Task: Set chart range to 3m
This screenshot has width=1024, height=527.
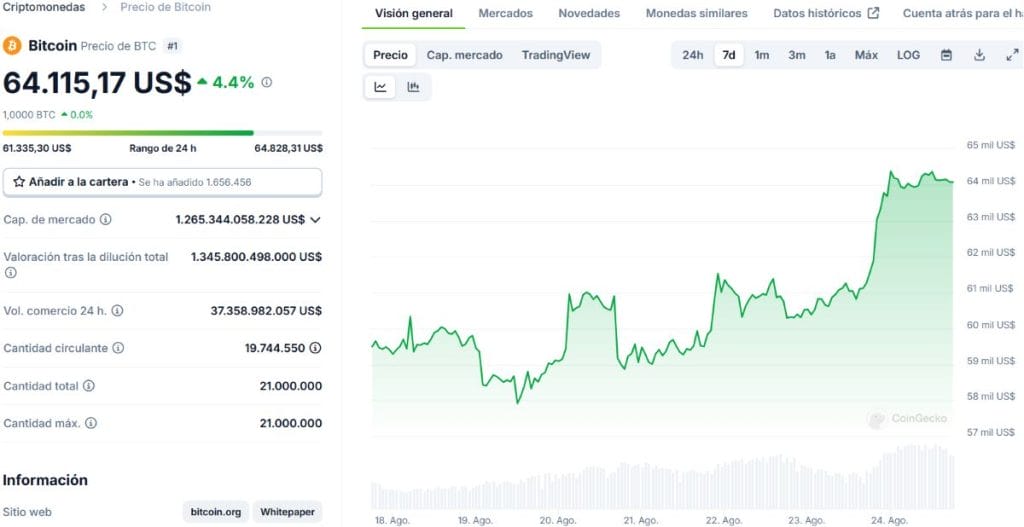Action: click(x=797, y=56)
